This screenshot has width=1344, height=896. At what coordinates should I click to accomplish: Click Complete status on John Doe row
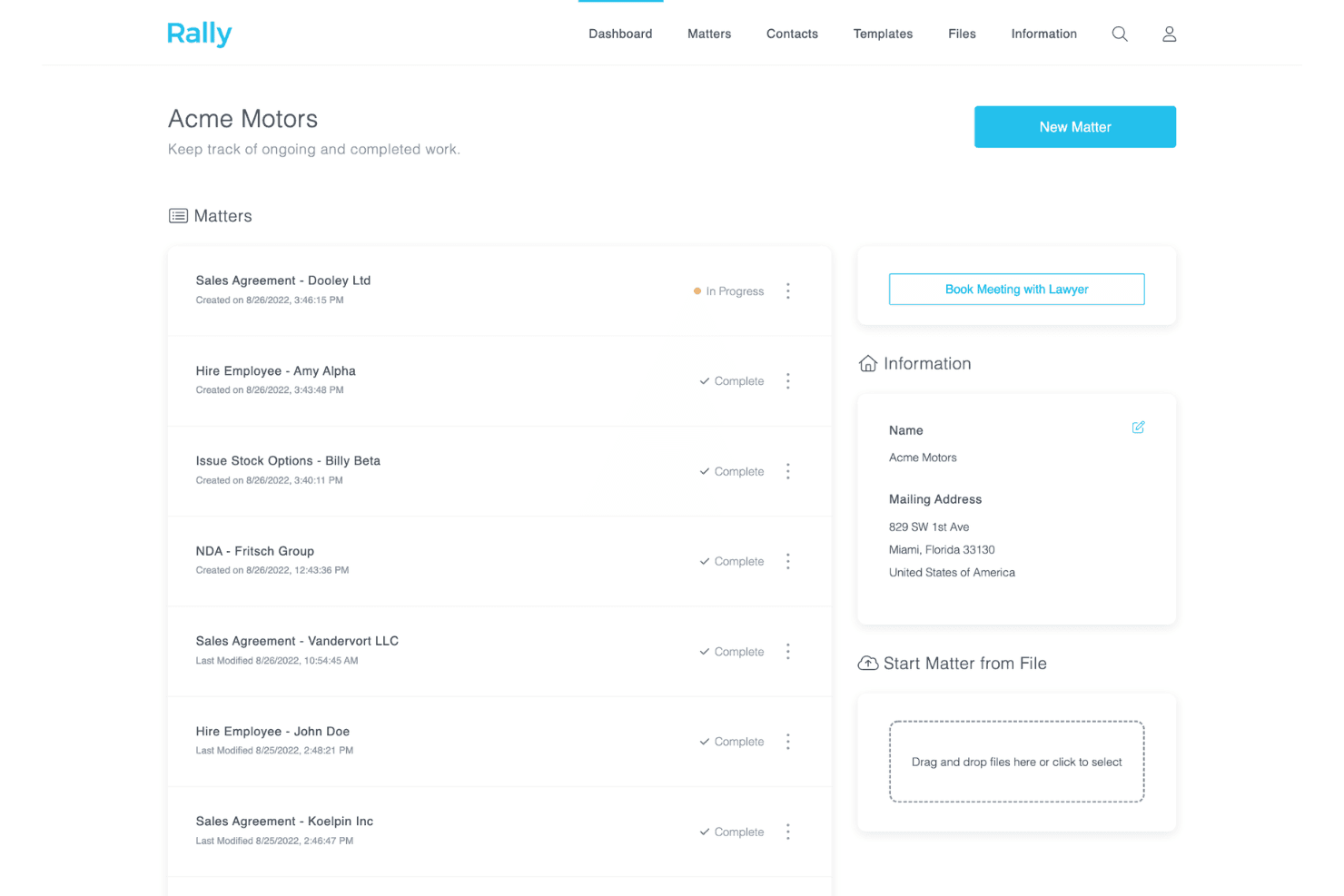(x=732, y=742)
